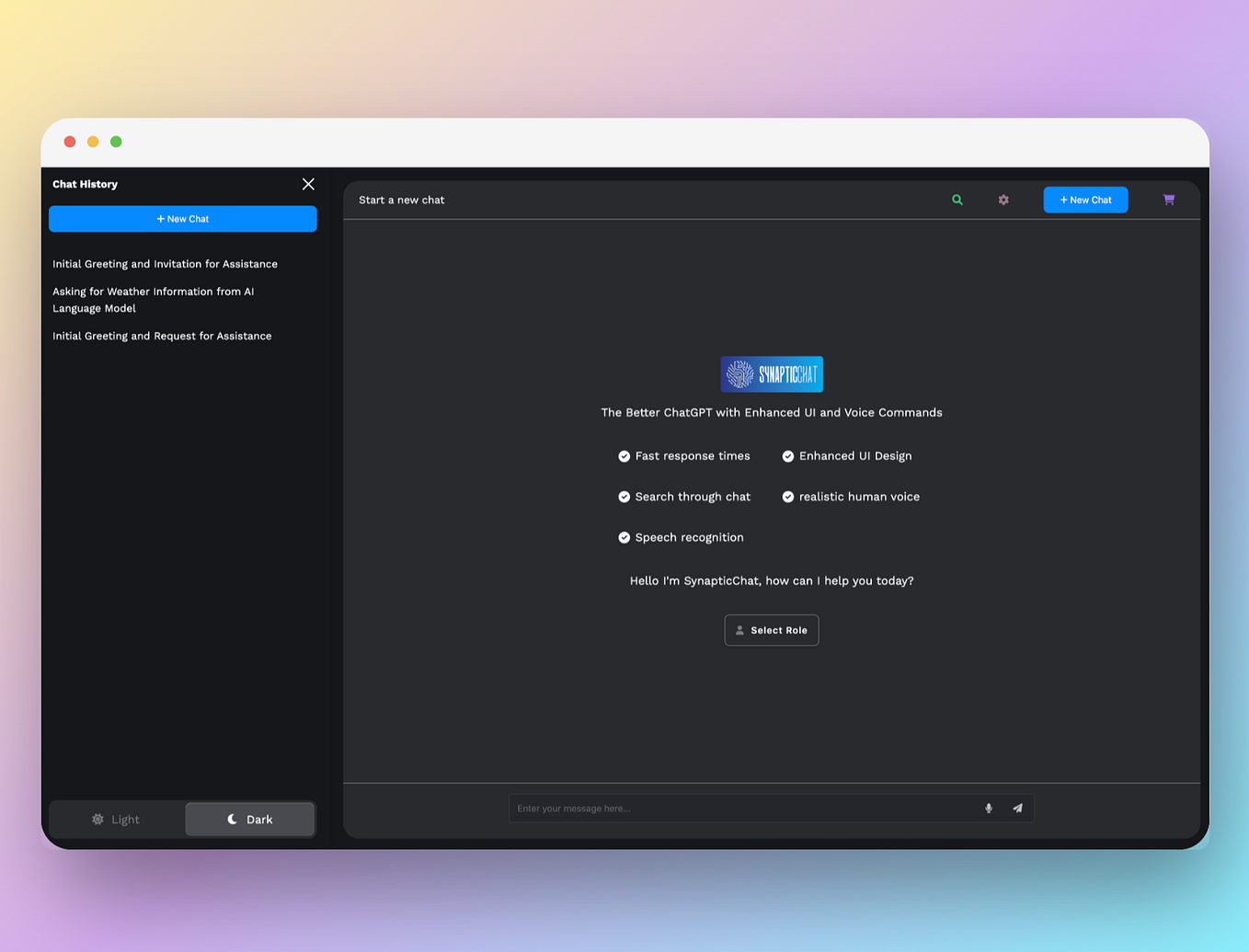1249x952 pixels.
Task: Click the moon icon on the Dark button
Action: click(231, 819)
